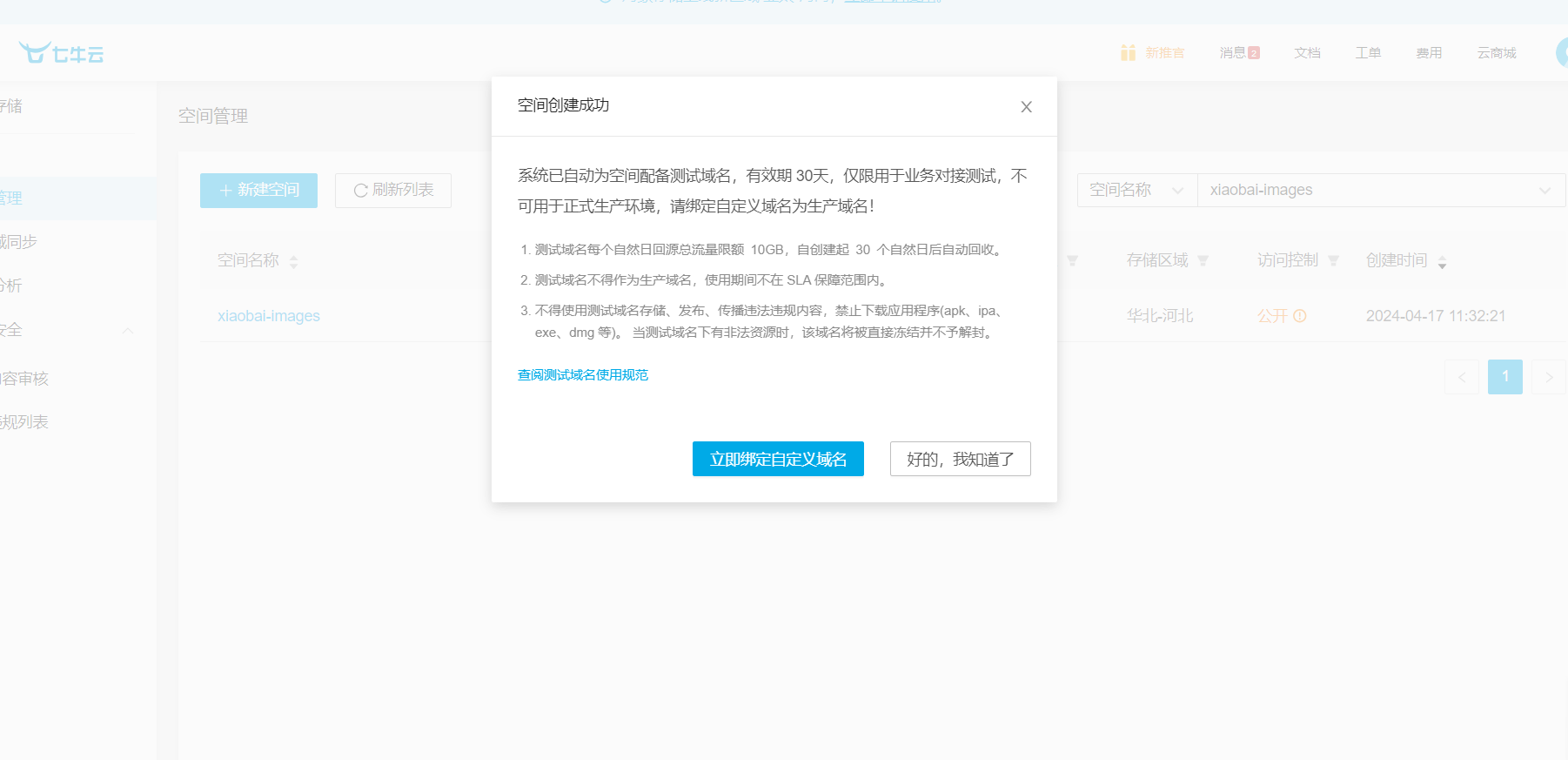The image size is (1568, 760).
Task: Open the xiaobai-images search dropdown
Action: tap(1381, 190)
